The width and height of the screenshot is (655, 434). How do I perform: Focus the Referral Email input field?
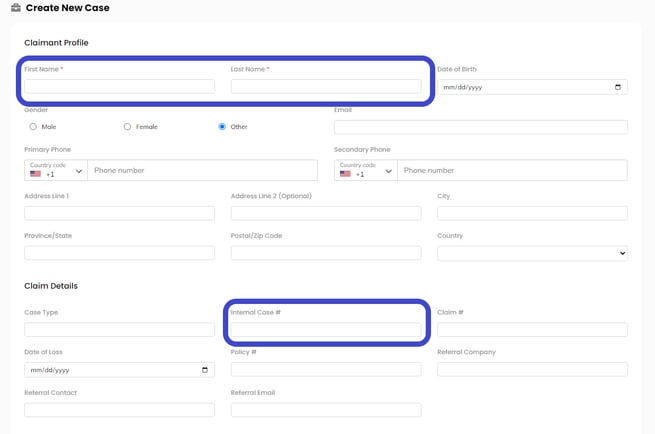(326, 410)
